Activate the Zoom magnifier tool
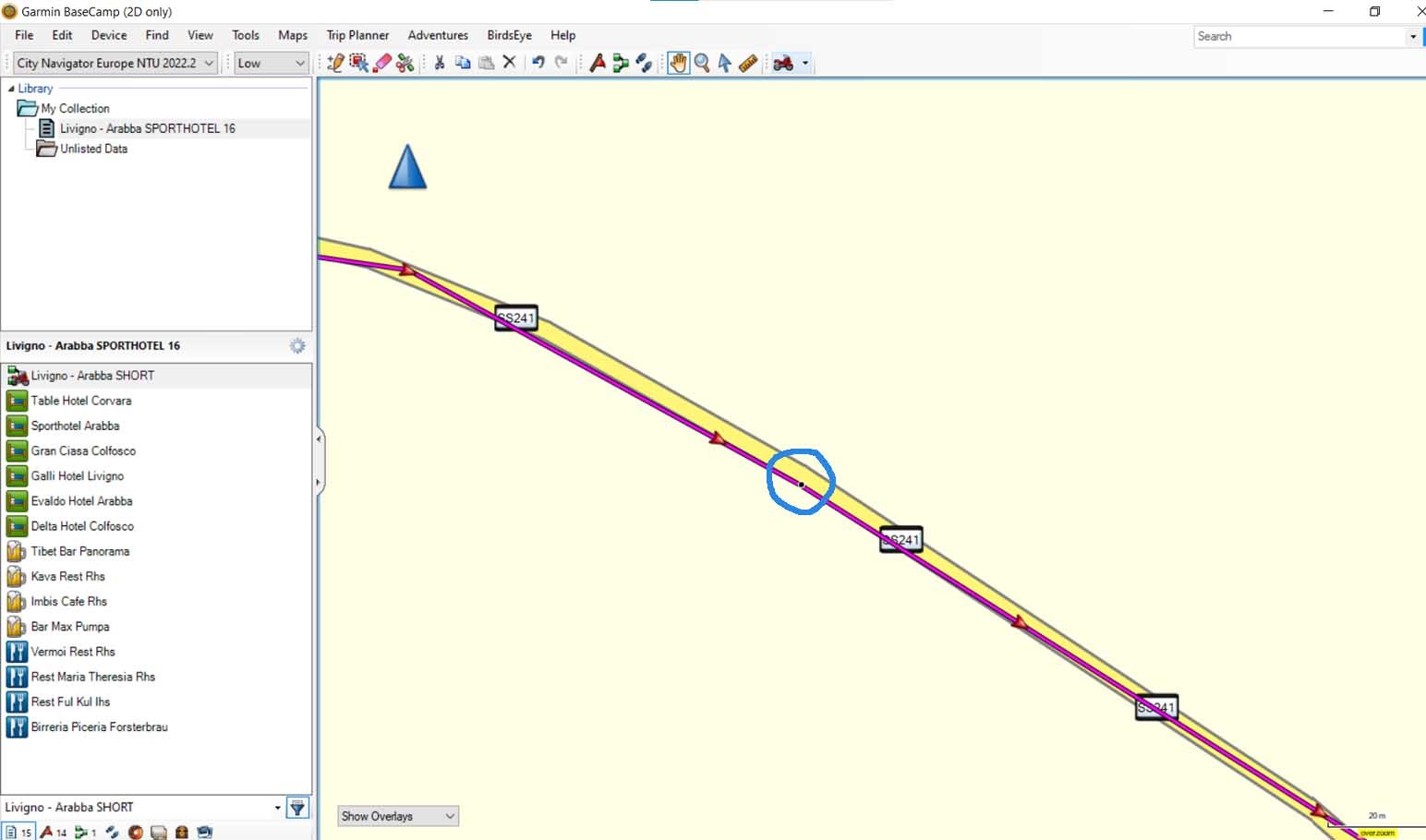1426x840 pixels. (702, 63)
